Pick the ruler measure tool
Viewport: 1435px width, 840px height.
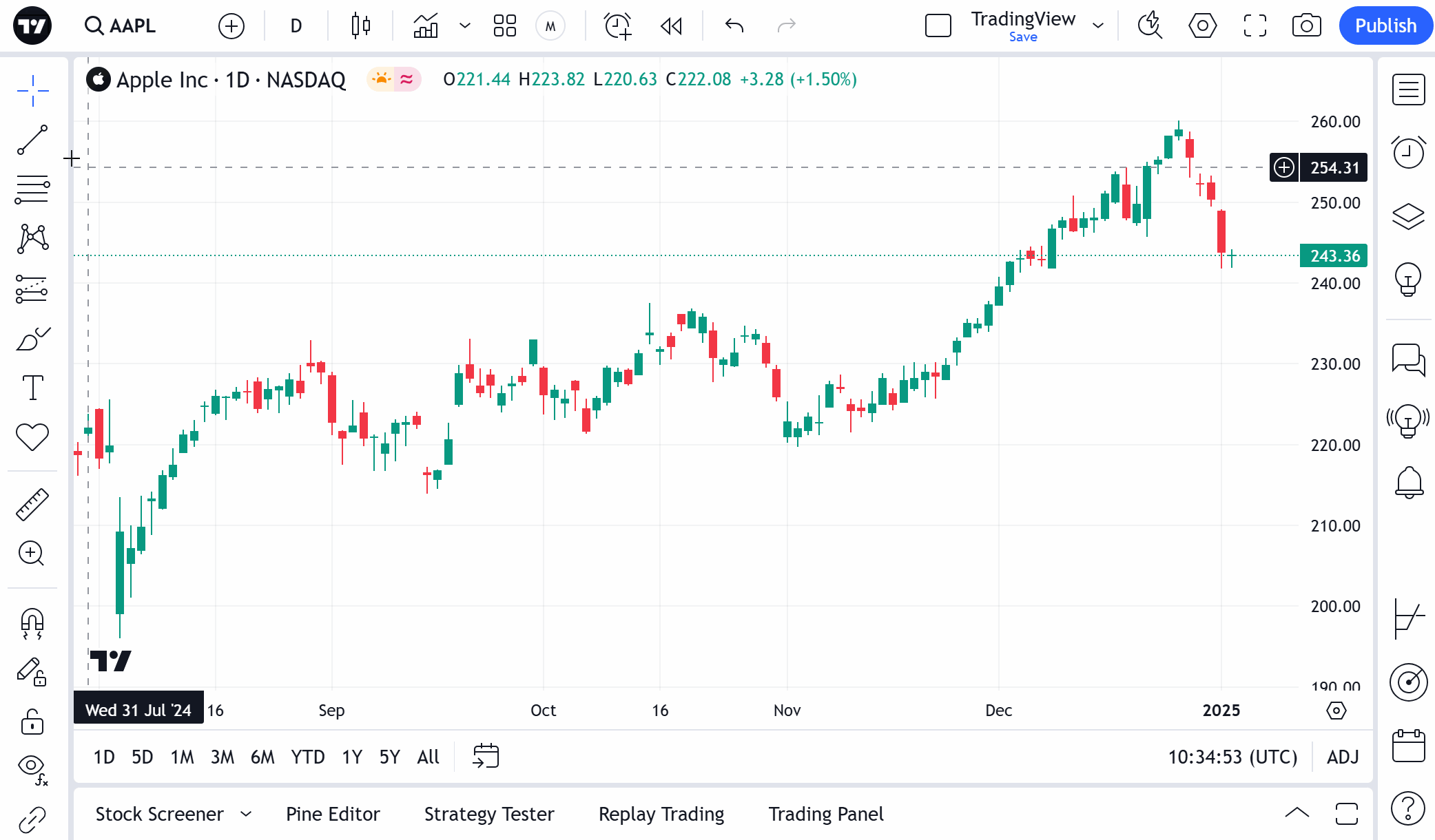32,504
